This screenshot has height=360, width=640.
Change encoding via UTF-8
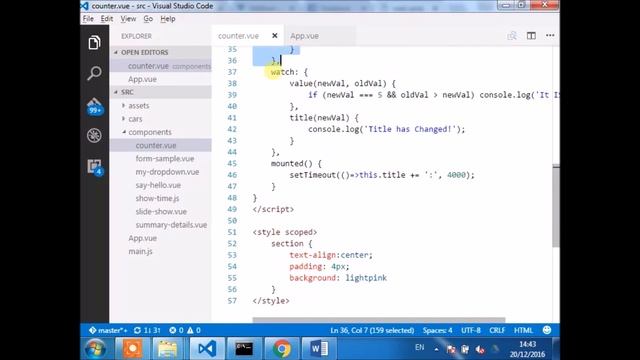471,330
